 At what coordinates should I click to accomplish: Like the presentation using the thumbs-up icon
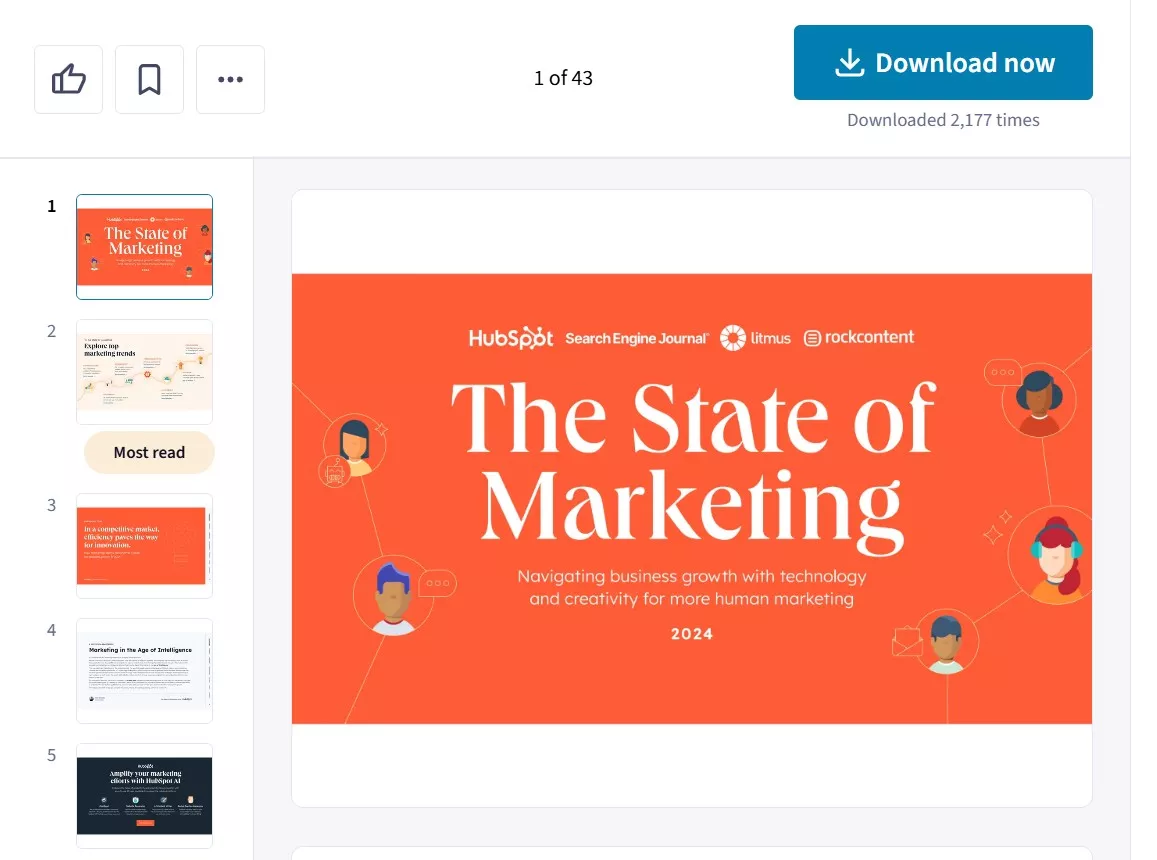[x=68, y=78]
